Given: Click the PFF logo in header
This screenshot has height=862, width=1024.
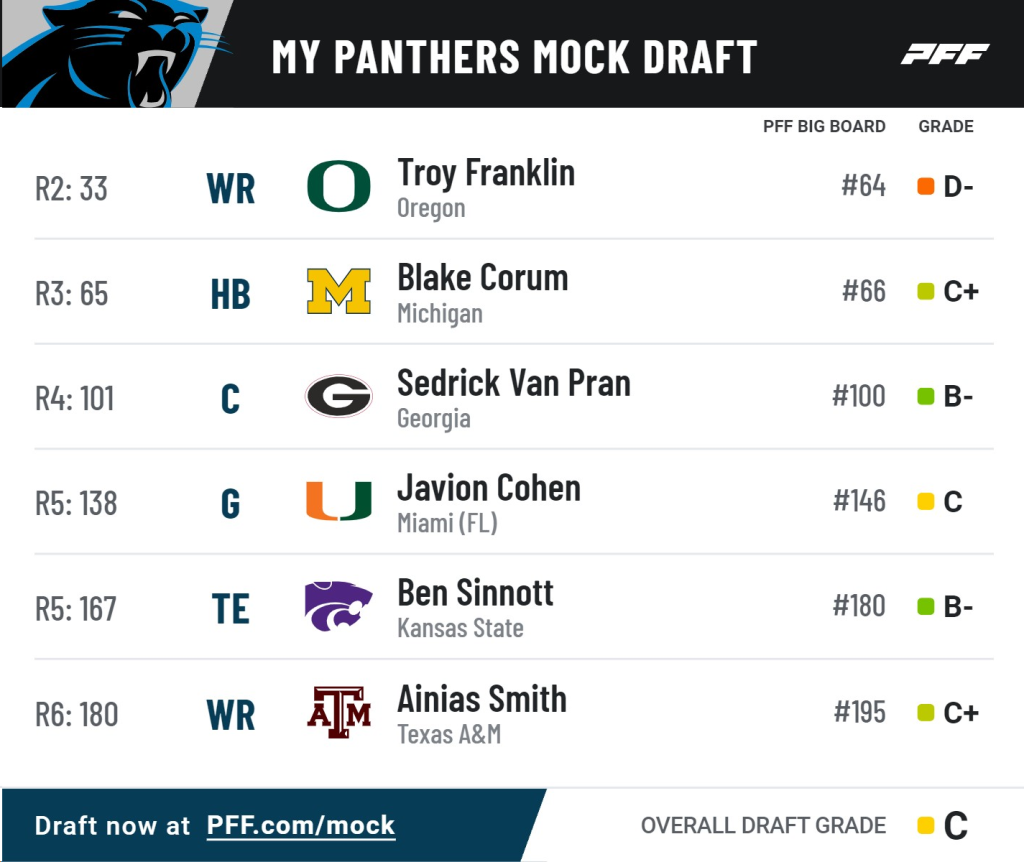Looking at the screenshot, I should coord(945,54).
